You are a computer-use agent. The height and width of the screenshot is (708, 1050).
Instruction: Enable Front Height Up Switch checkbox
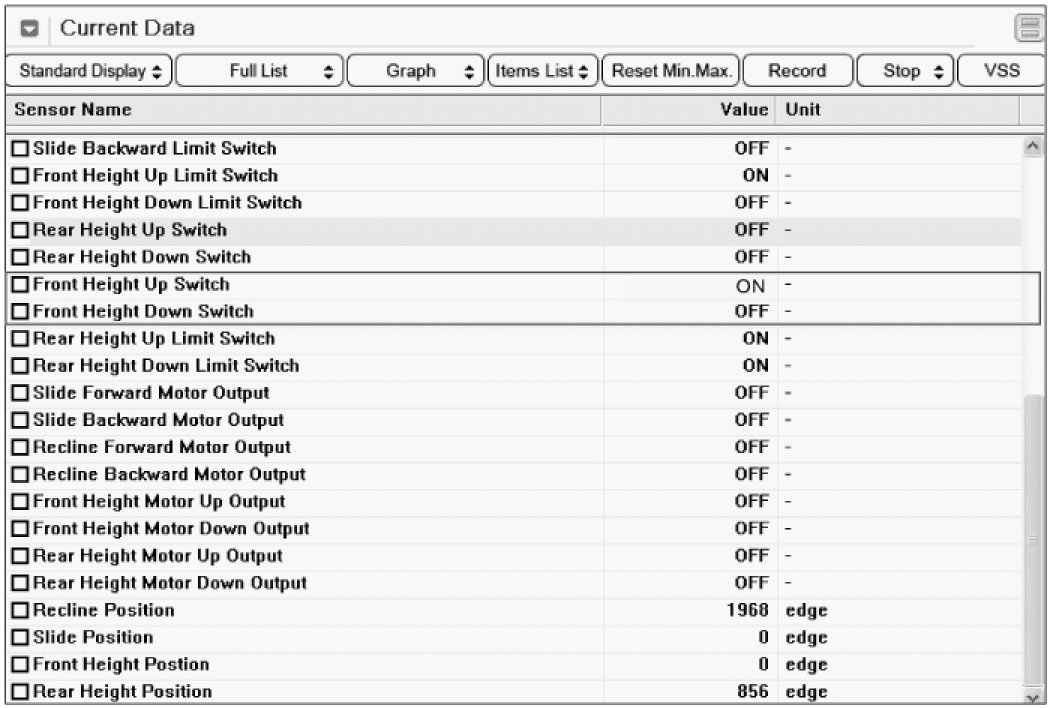coord(20,285)
